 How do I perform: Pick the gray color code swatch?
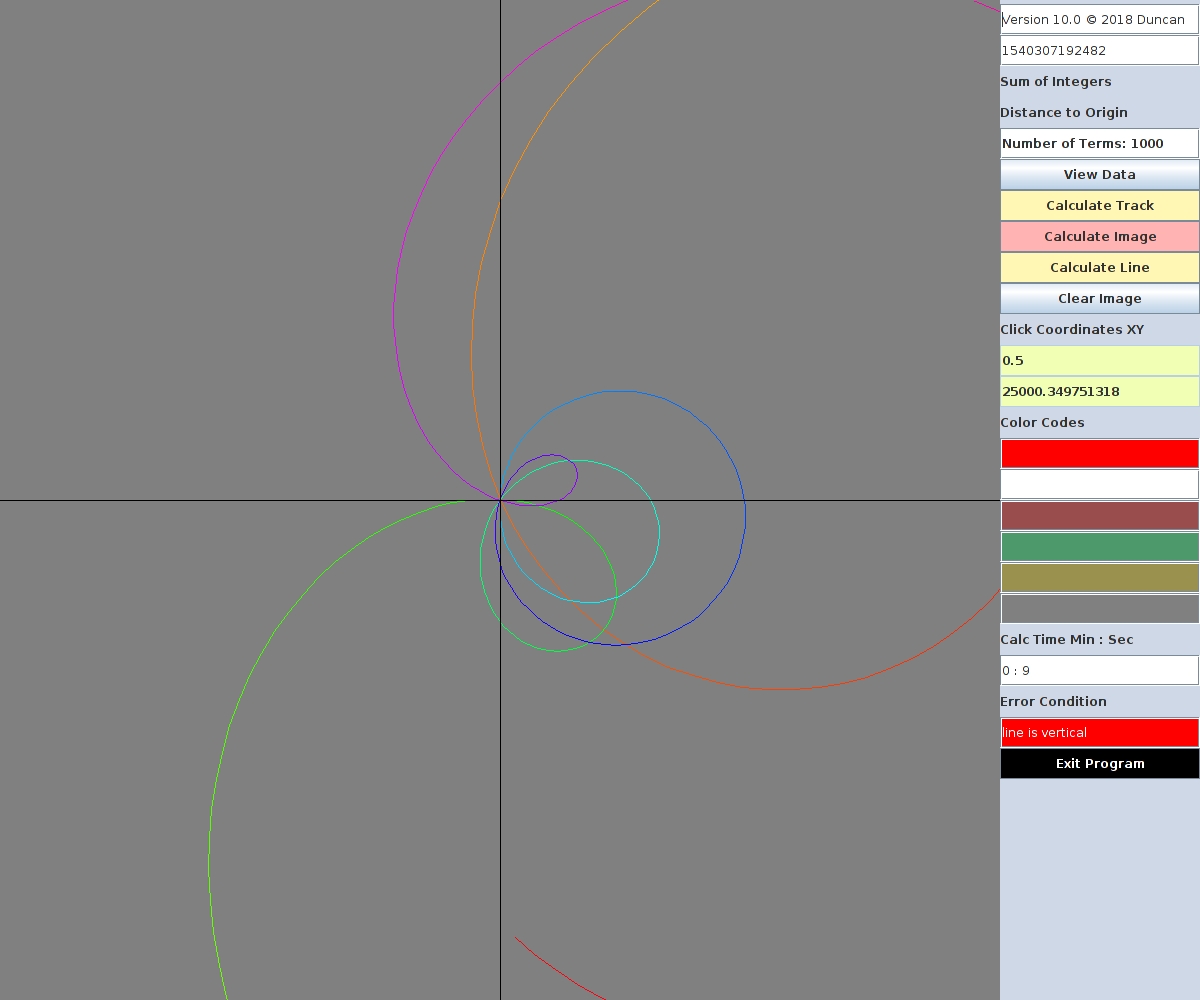pos(1099,608)
